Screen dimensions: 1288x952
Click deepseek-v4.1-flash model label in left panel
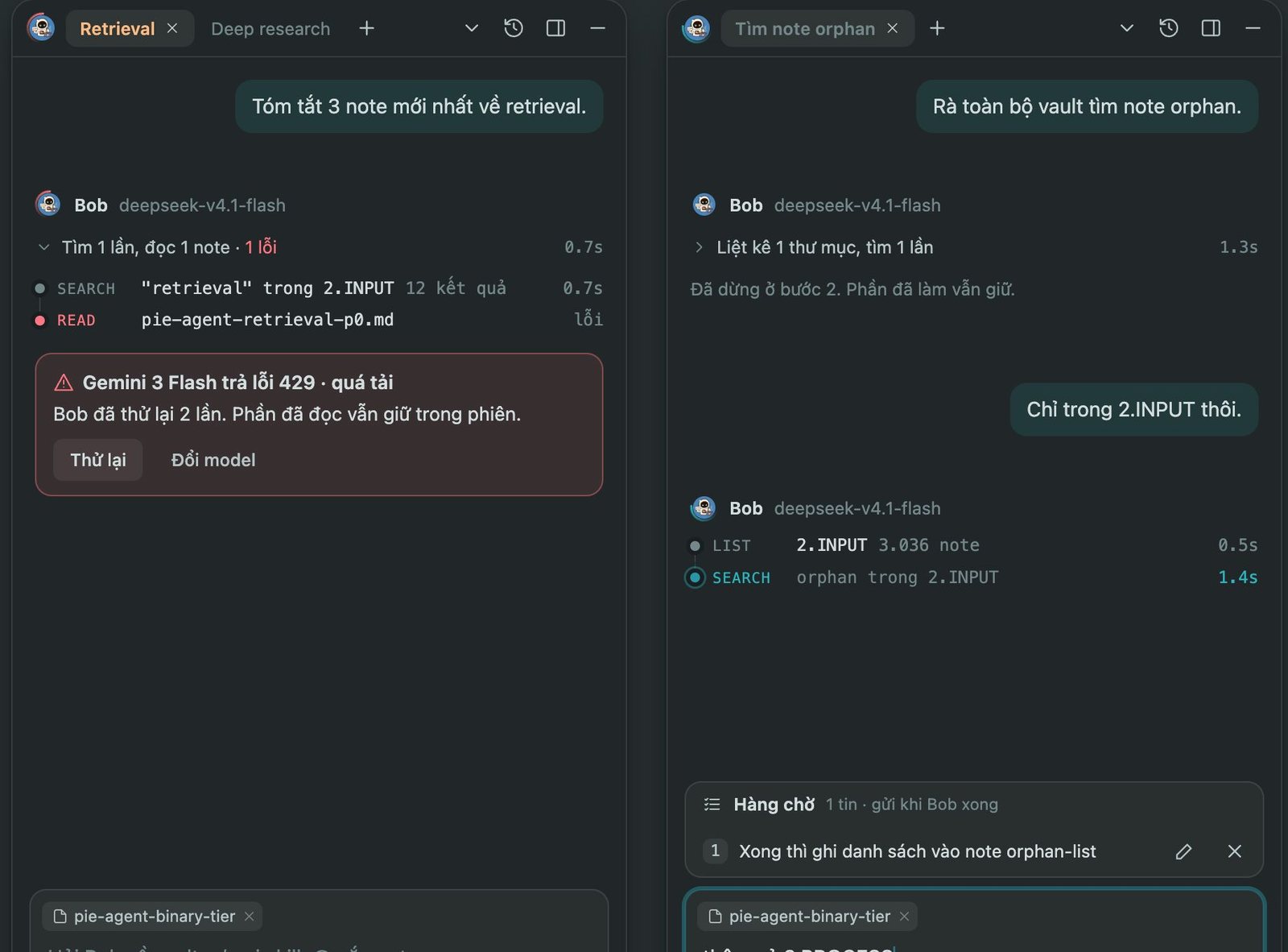[x=202, y=205]
